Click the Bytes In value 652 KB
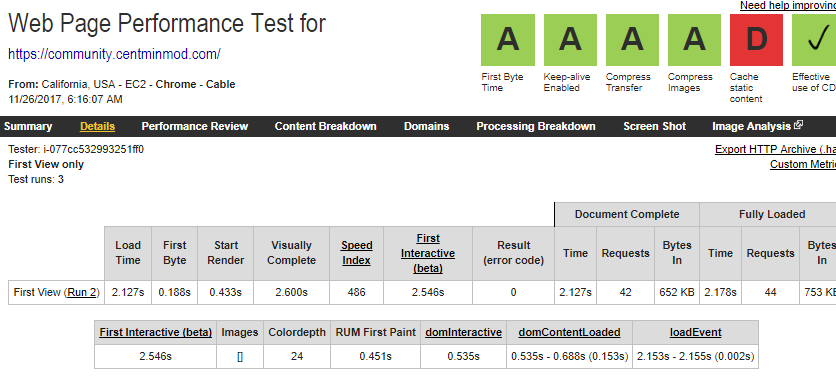 coord(677,292)
